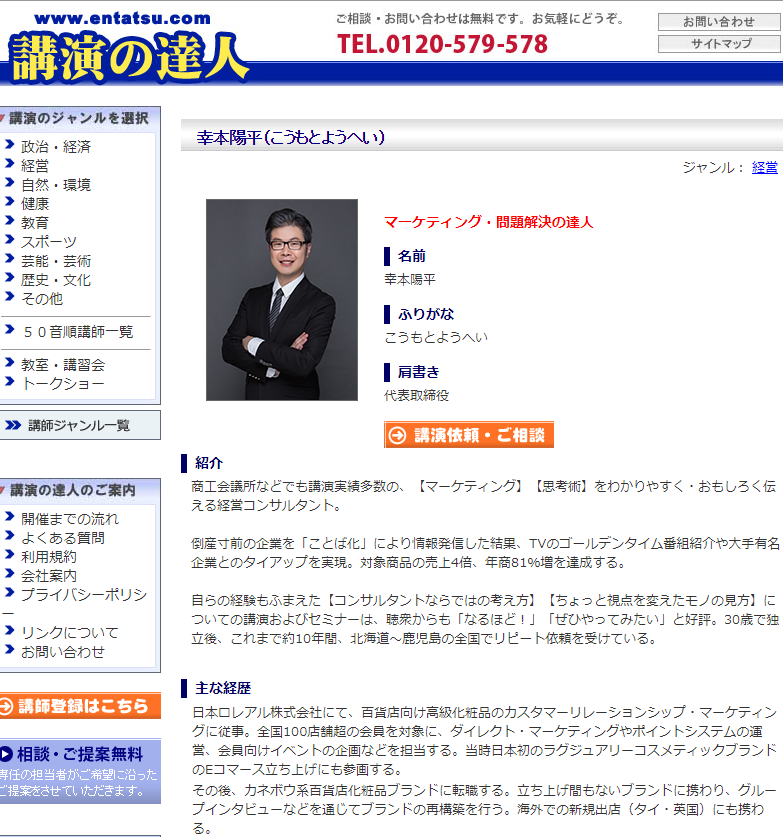Open the 利用規約 page
The width and height of the screenshot is (783, 837).
coord(49,556)
